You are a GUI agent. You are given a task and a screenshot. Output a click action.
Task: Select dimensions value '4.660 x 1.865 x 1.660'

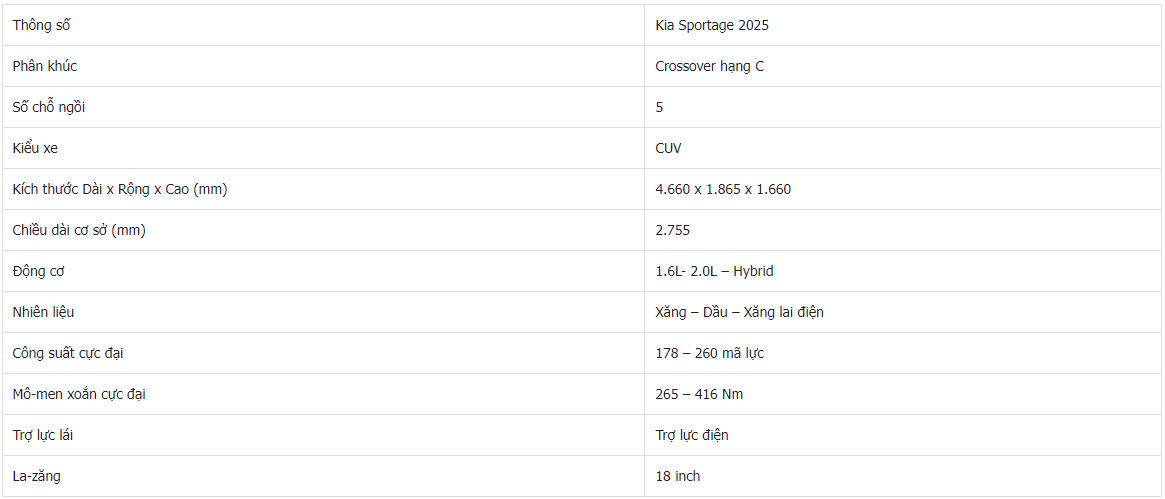coord(723,189)
